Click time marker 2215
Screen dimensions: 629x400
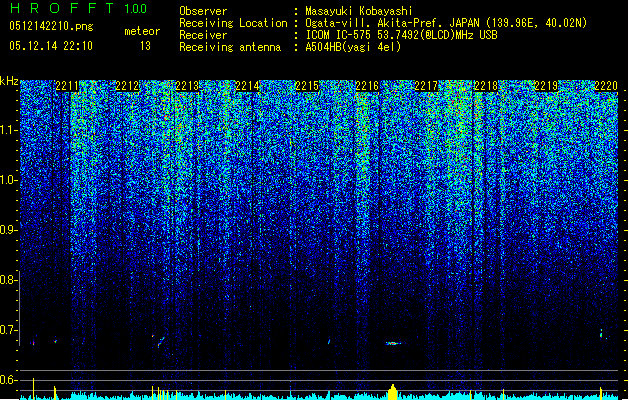click(307, 86)
